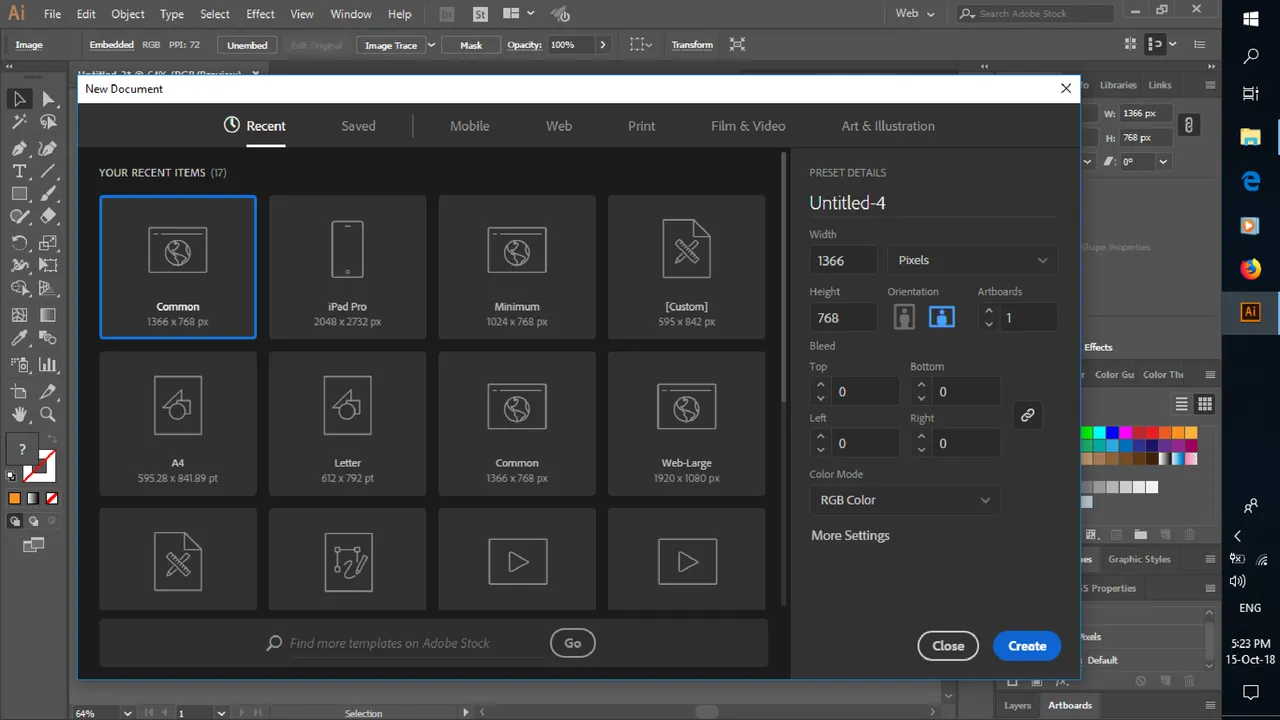This screenshot has height=720, width=1280.
Task: Click the Close button in dialog
Action: pyautogui.click(x=948, y=646)
